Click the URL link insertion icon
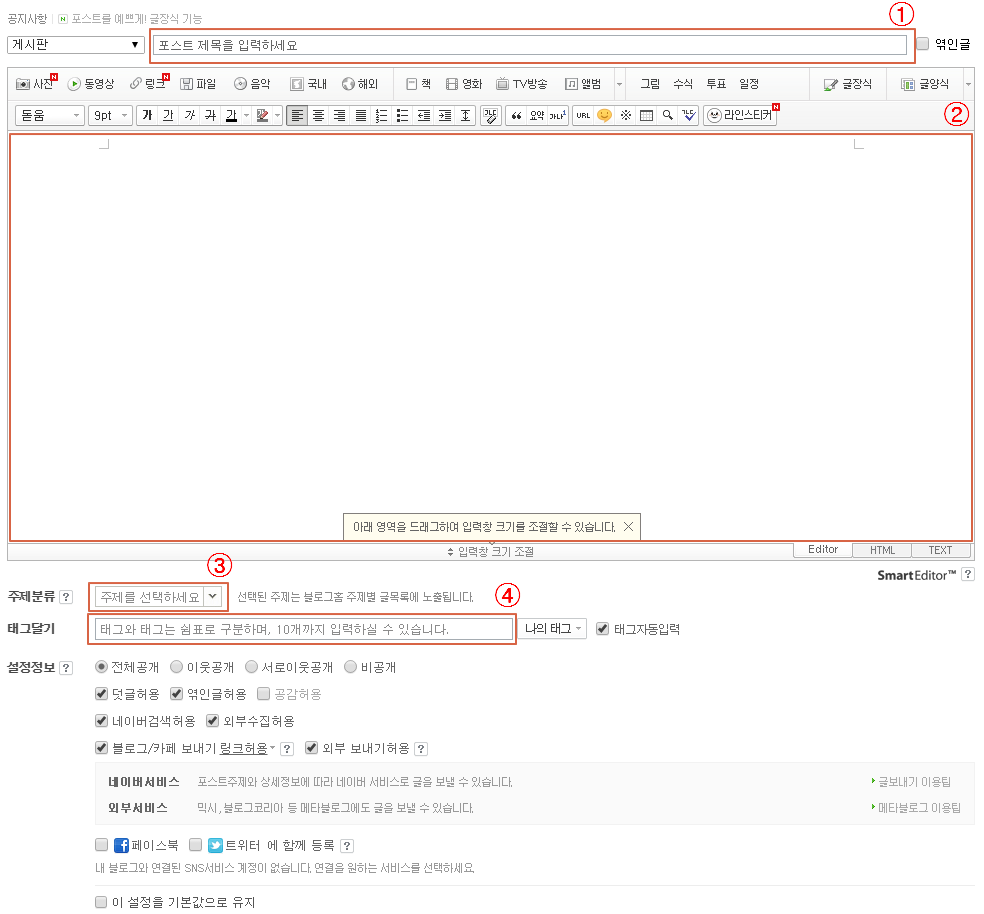This screenshot has height=914, width=984. pos(583,115)
